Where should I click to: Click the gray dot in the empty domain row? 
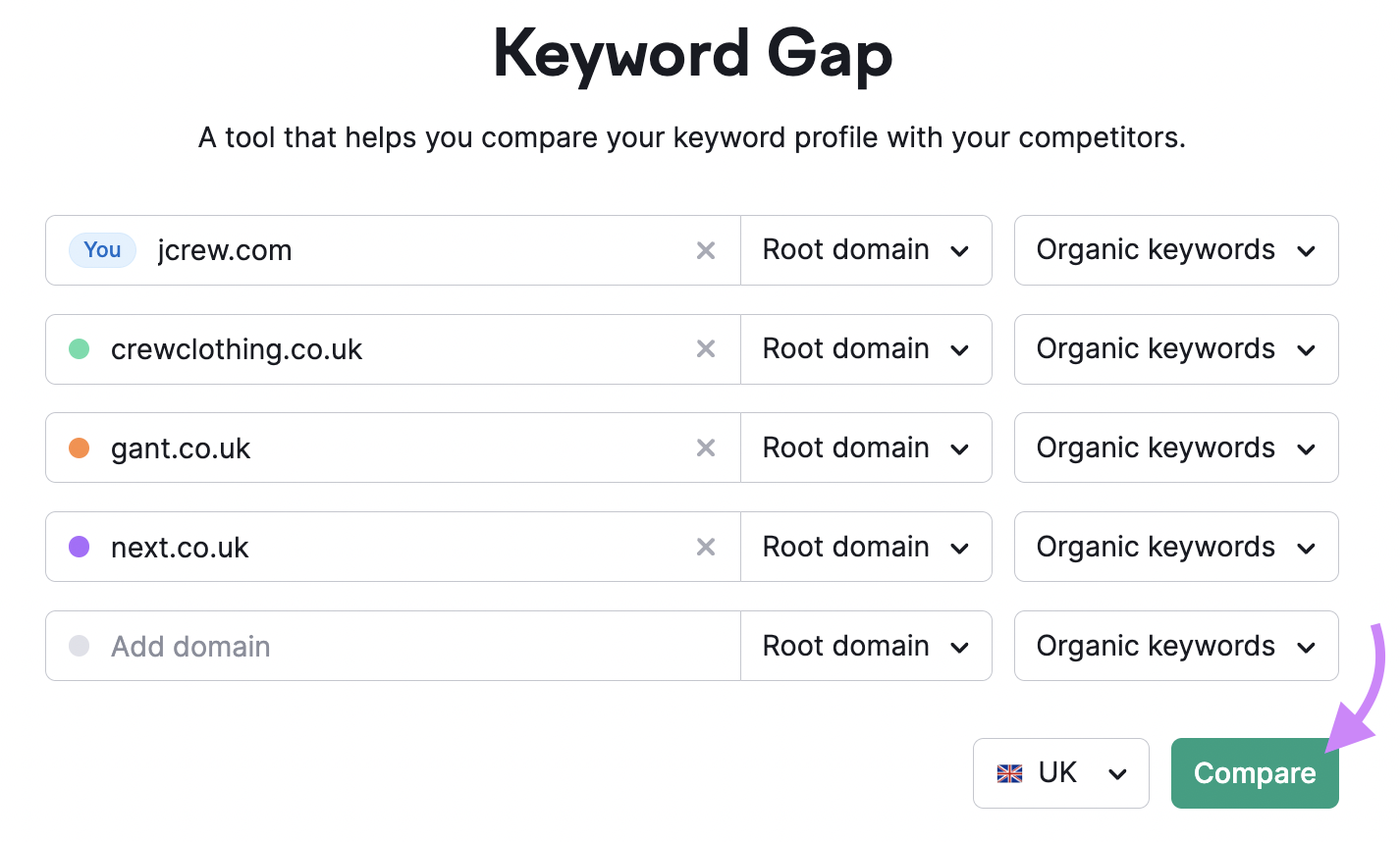click(x=79, y=646)
